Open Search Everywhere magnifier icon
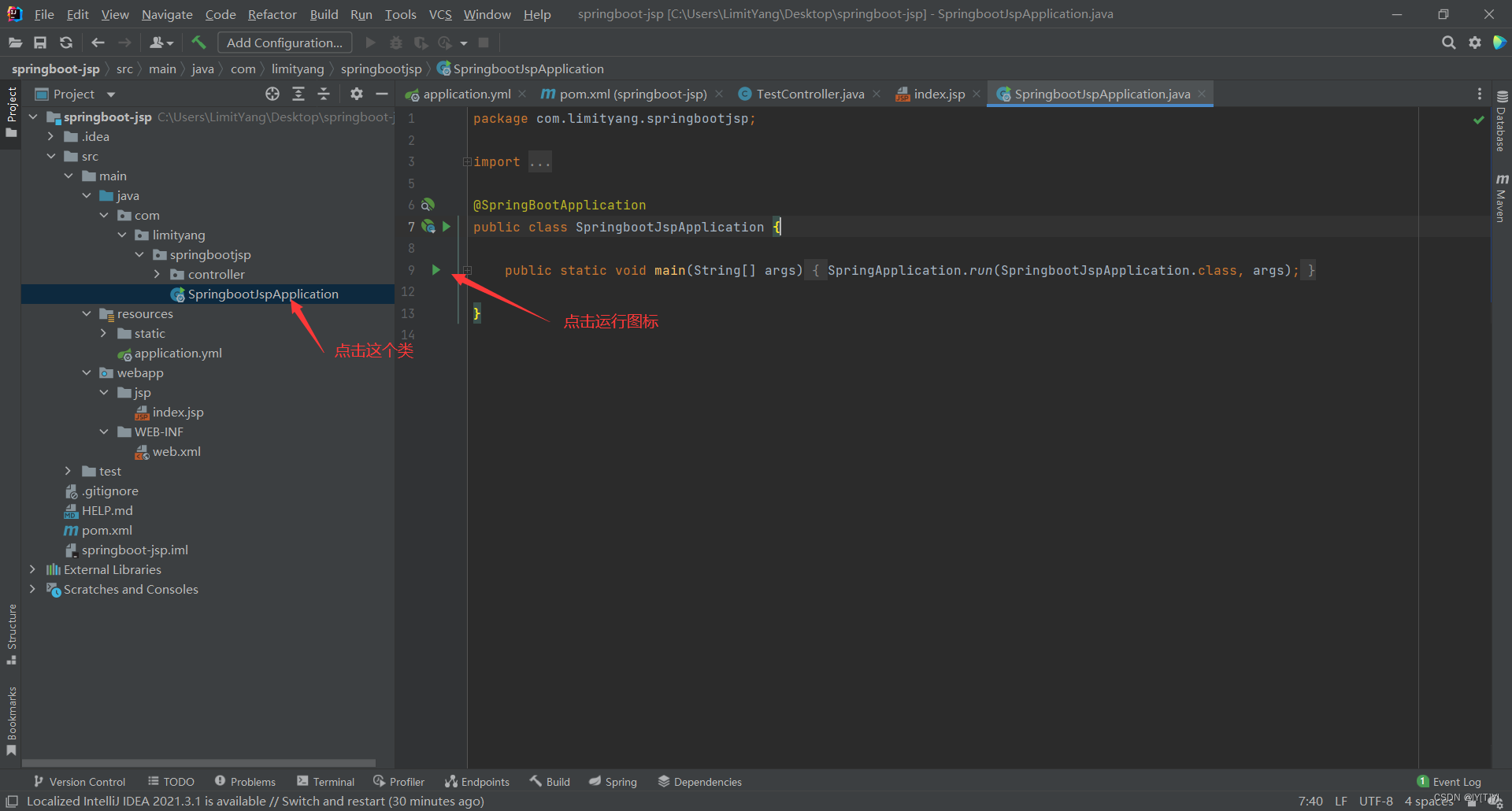Viewport: 1512px width, 811px height. point(1448,43)
